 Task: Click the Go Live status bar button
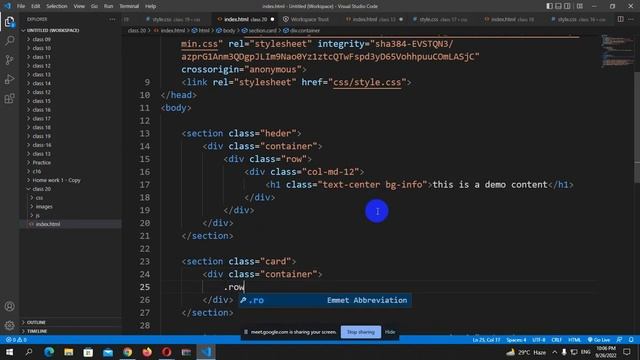[599, 340]
